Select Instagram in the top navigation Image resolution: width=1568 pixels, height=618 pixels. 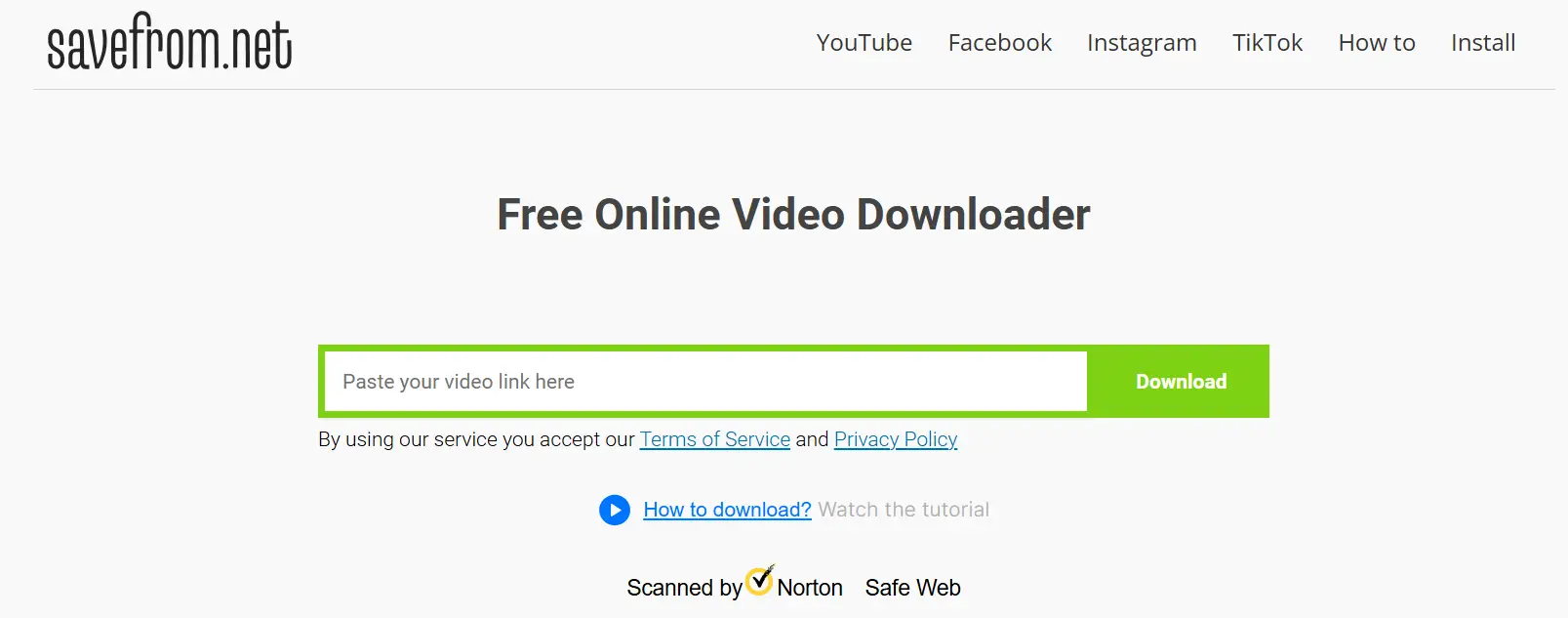tap(1142, 44)
